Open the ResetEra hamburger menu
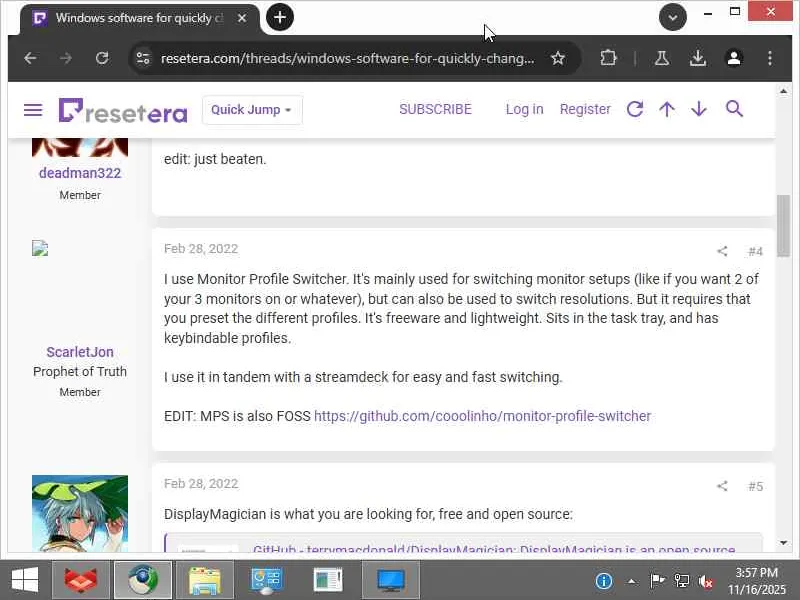800x600 pixels. (33, 110)
